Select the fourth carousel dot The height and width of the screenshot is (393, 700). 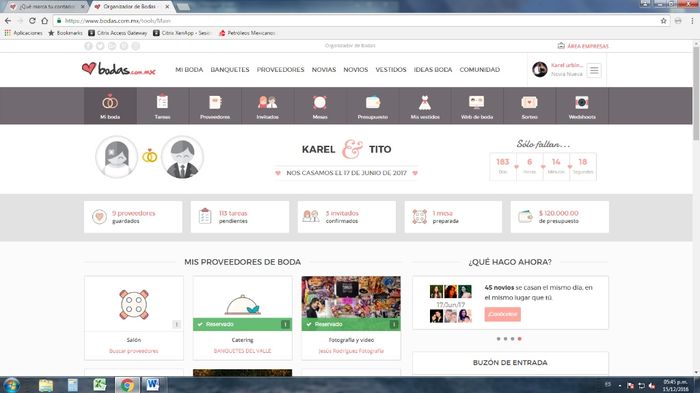pyautogui.click(x=519, y=339)
